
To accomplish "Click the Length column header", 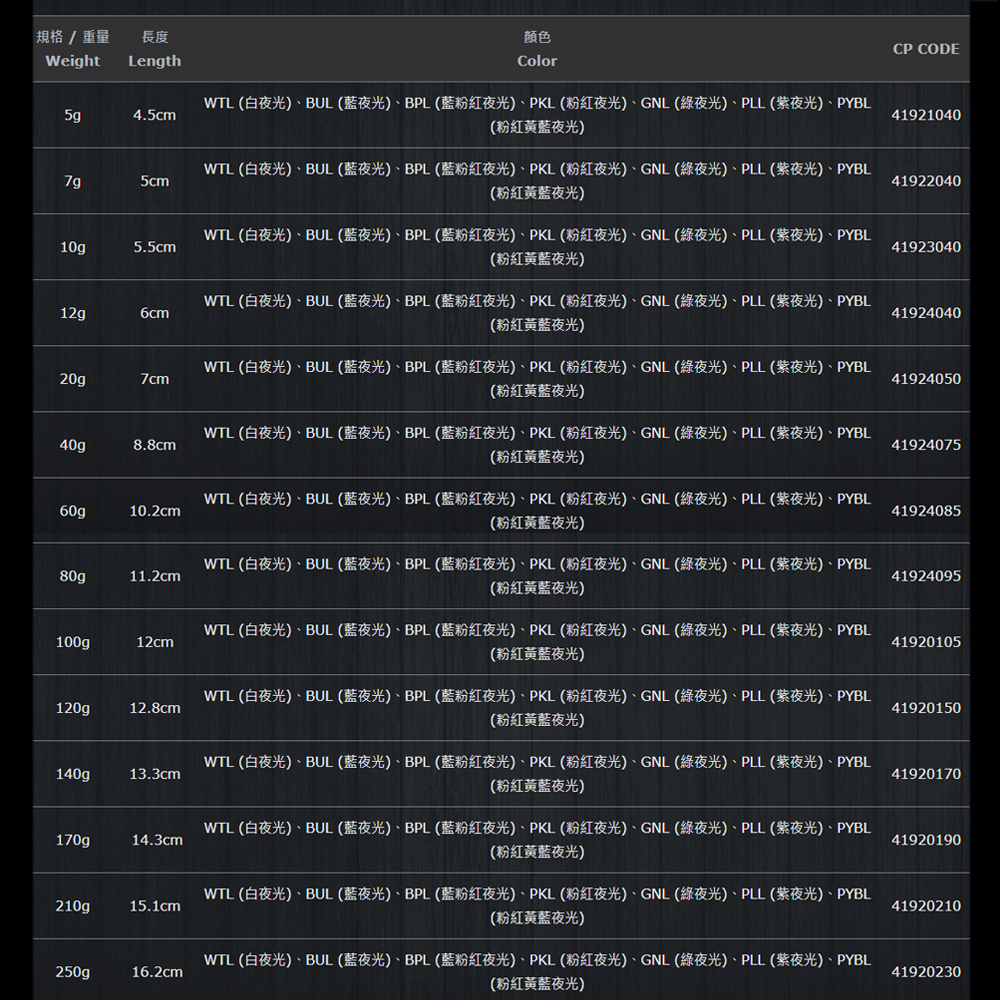I will click(x=155, y=50).
